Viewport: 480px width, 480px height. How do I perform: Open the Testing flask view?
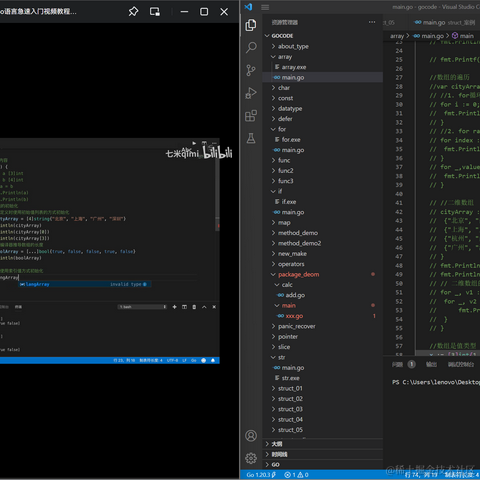251,138
